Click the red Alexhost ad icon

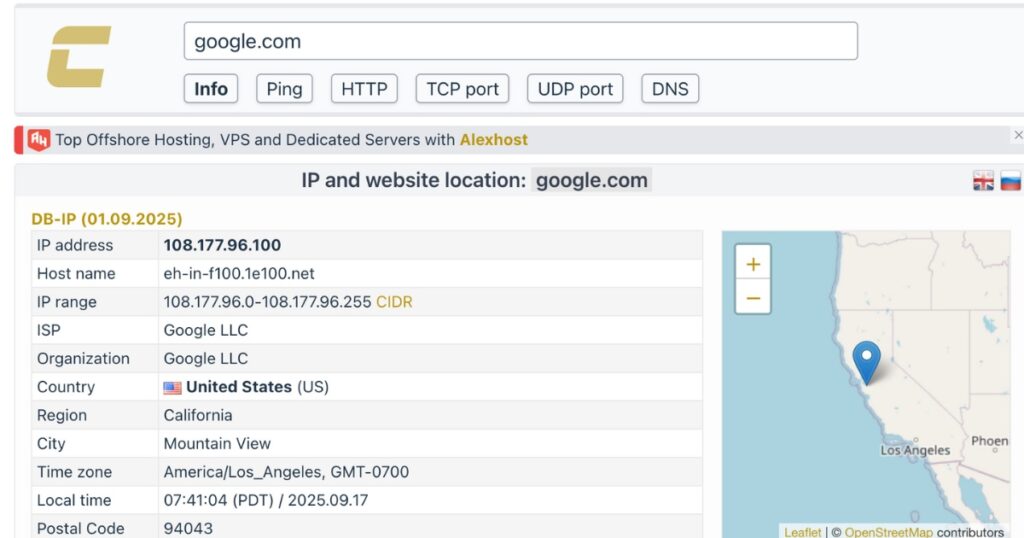coord(39,140)
